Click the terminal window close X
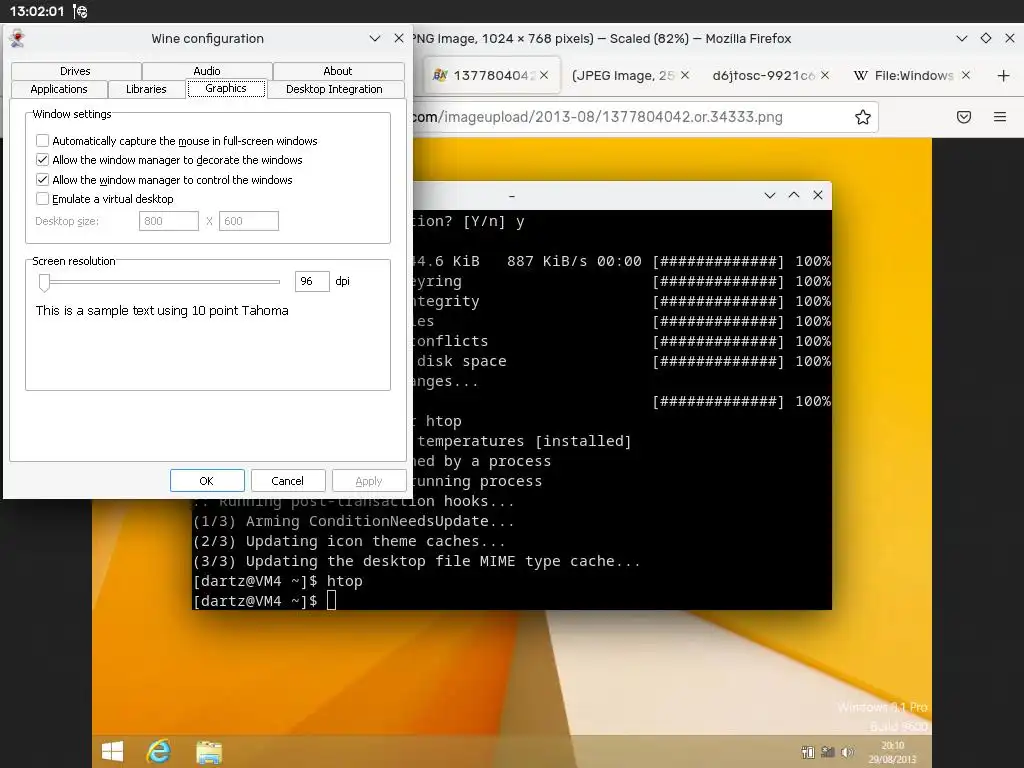This screenshot has width=1024, height=768. (818, 195)
